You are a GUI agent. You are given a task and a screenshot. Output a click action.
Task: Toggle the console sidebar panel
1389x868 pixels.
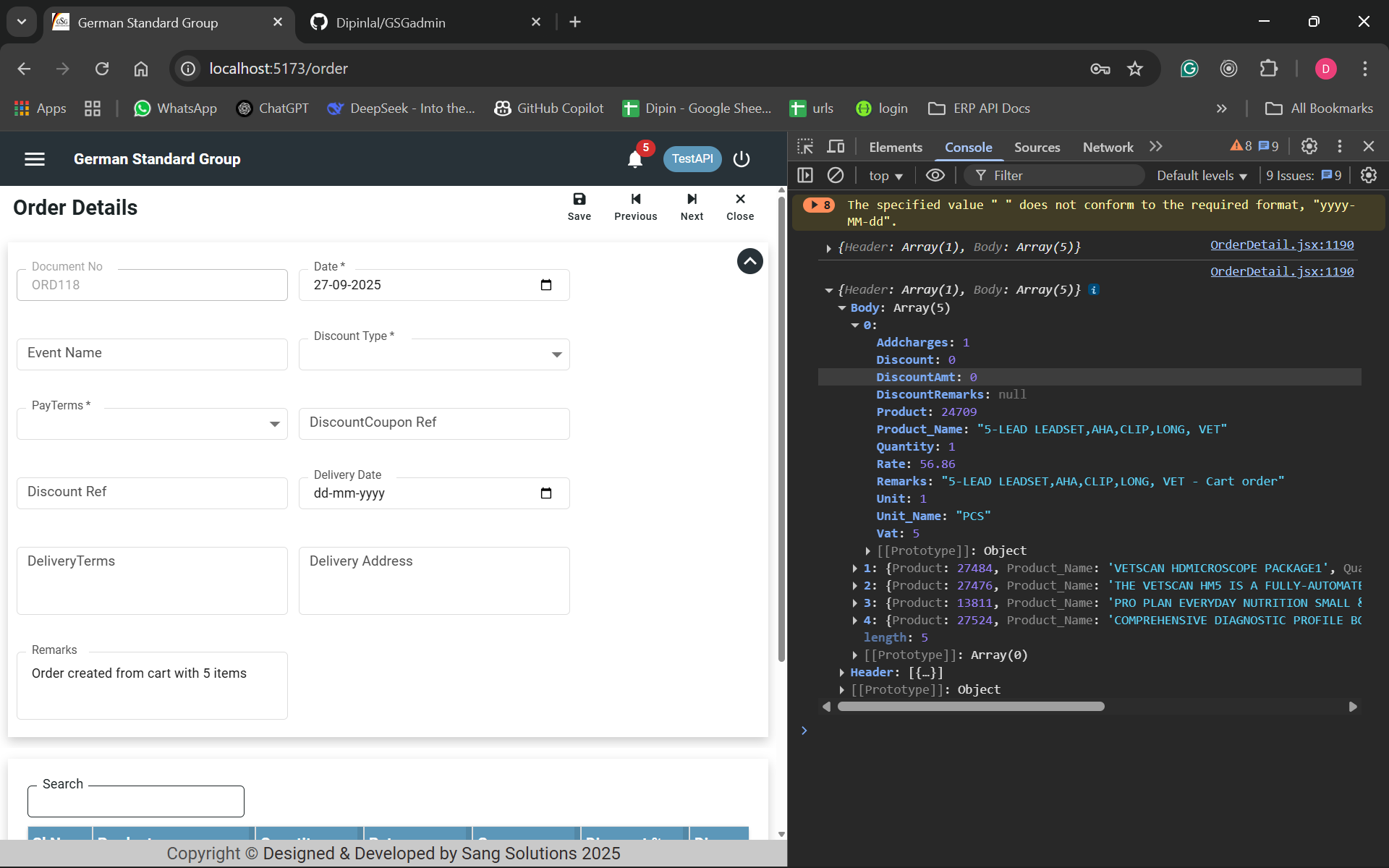pos(805,176)
